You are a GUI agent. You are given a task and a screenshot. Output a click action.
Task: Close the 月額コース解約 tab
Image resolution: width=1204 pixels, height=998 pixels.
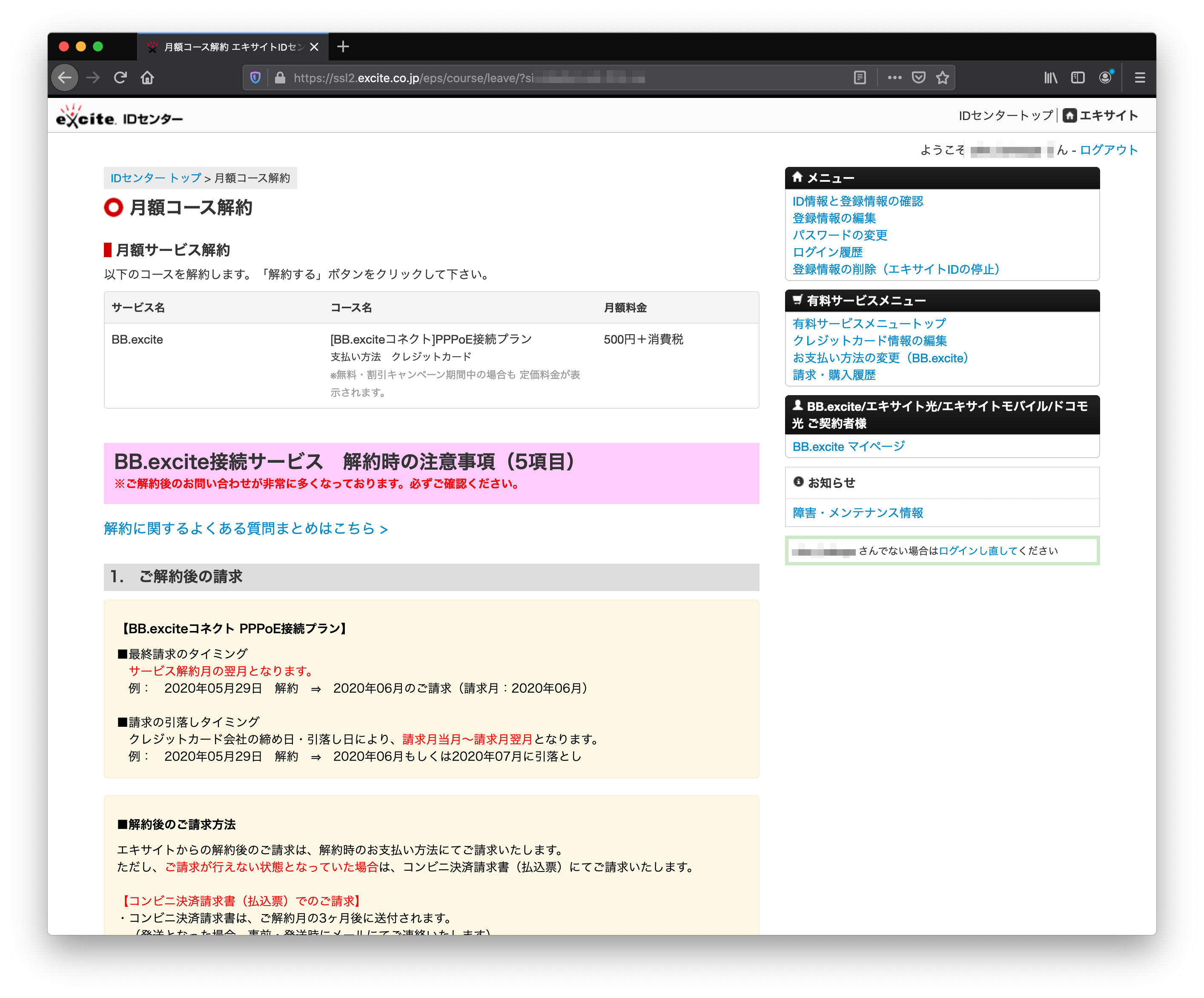pyautogui.click(x=314, y=47)
